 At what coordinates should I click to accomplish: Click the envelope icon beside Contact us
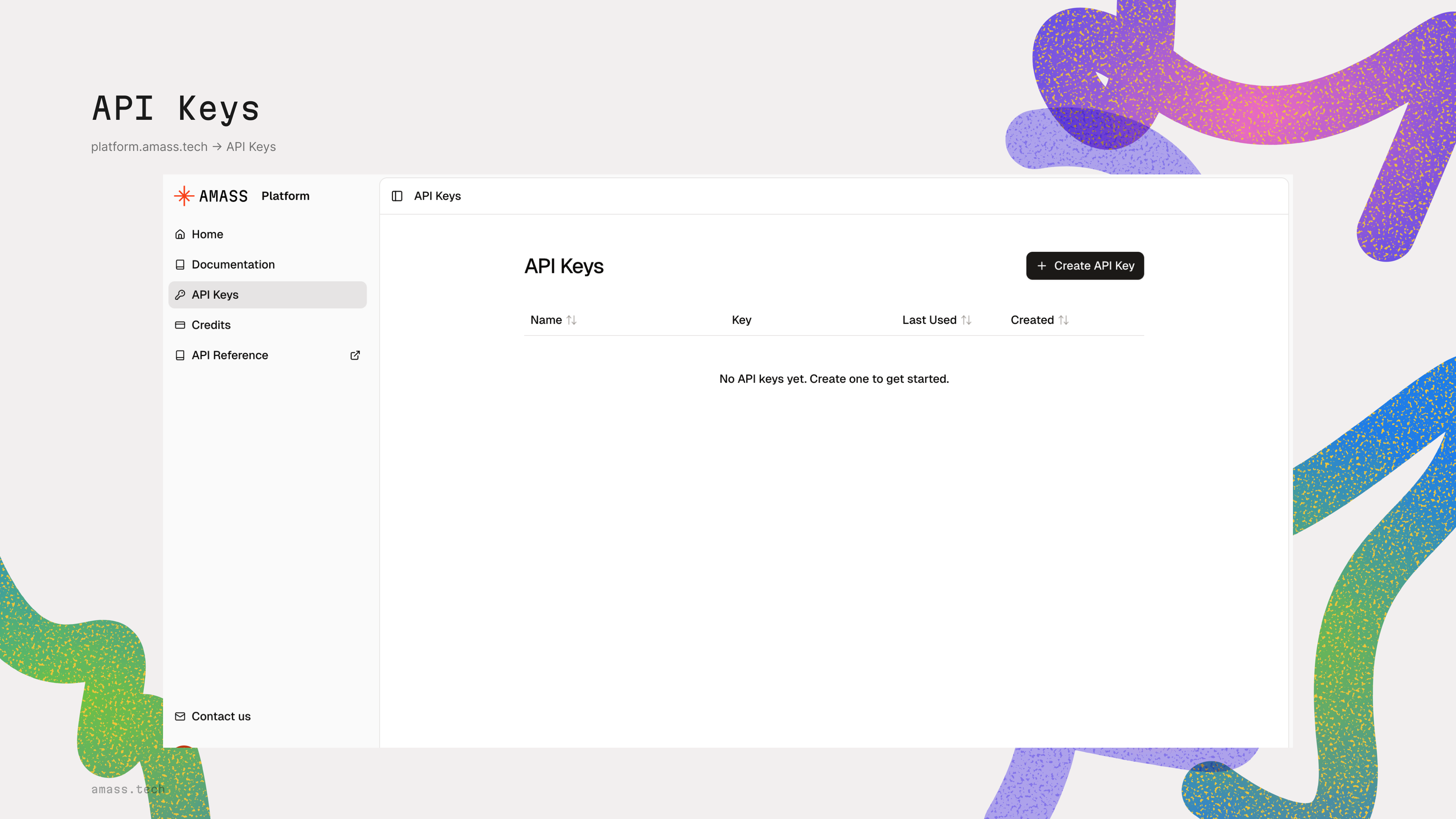180,716
